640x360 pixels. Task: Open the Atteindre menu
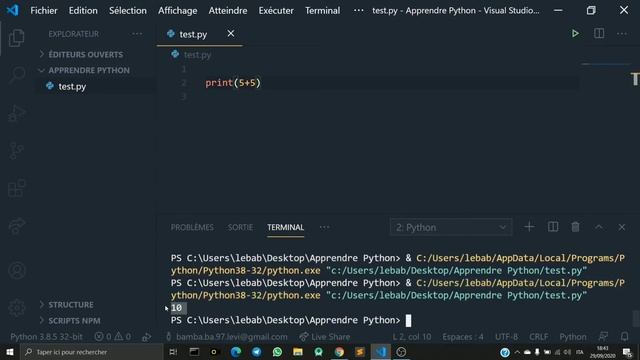pos(228,11)
